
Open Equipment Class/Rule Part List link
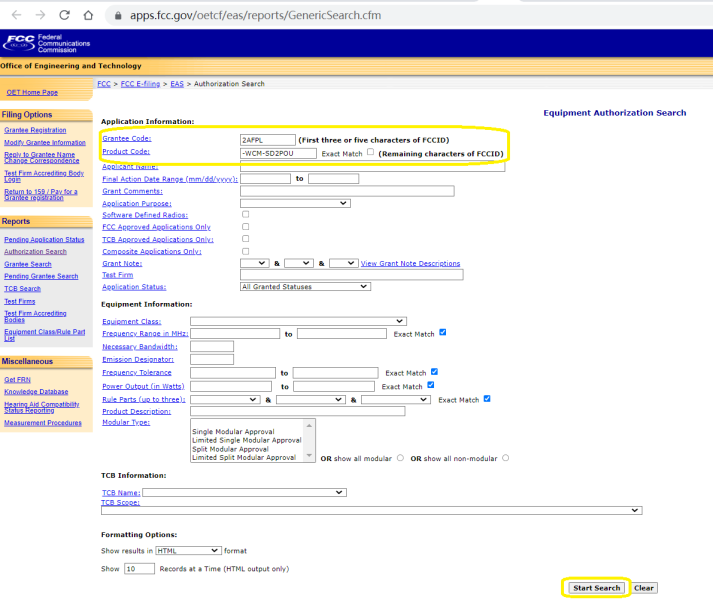[45, 335]
